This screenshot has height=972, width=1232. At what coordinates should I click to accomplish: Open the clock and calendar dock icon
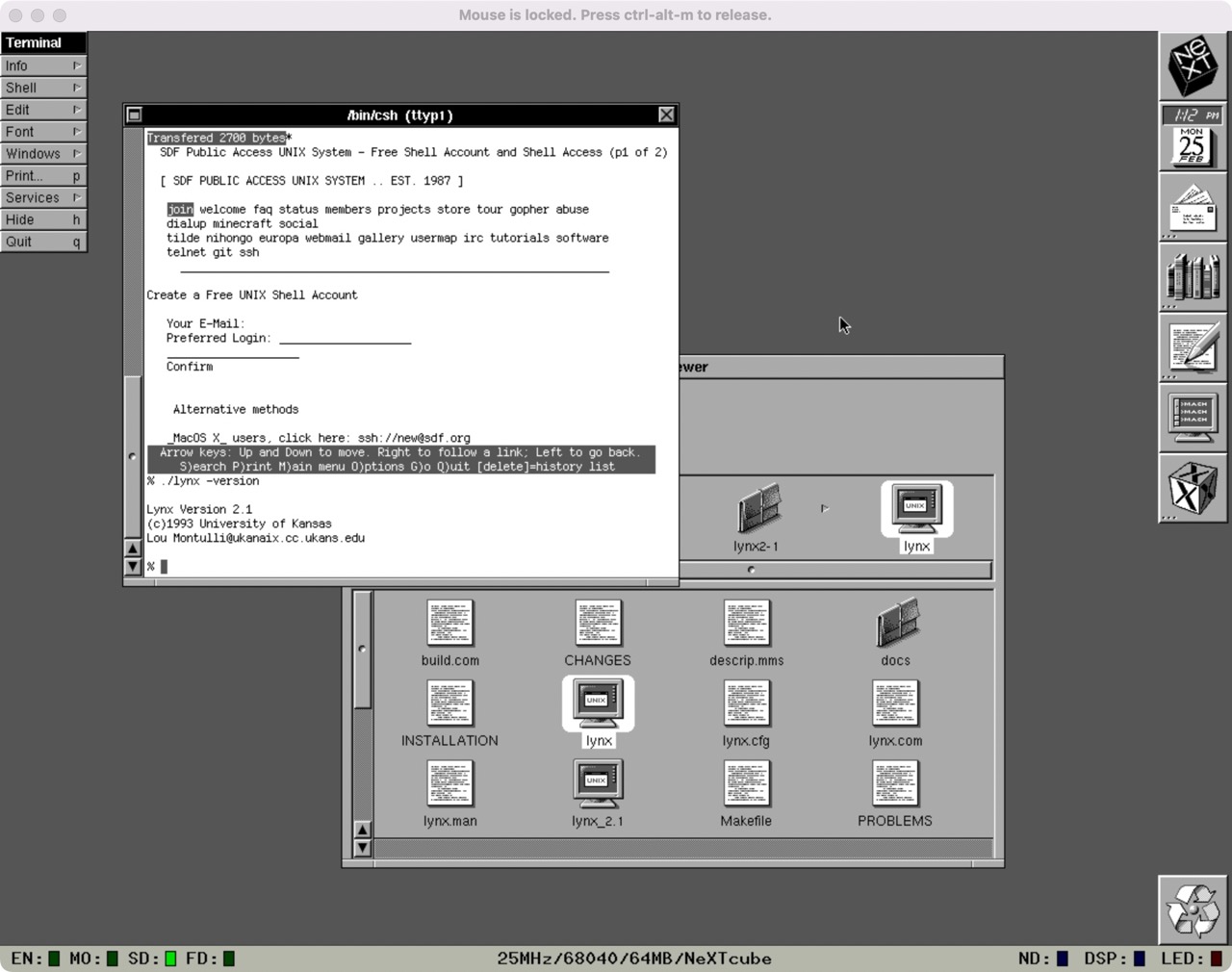pyautogui.click(x=1193, y=137)
